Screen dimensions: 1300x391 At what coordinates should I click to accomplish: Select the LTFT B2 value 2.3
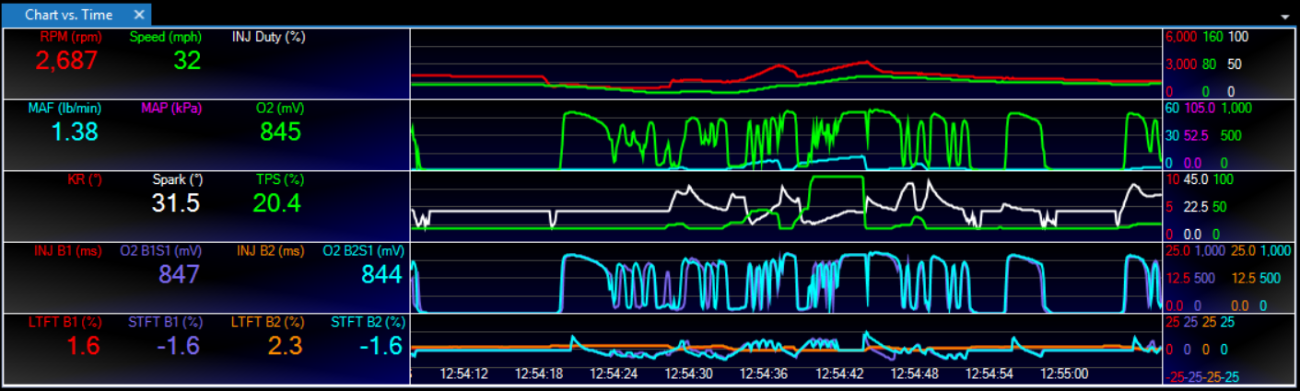click(x=285, y=346)
